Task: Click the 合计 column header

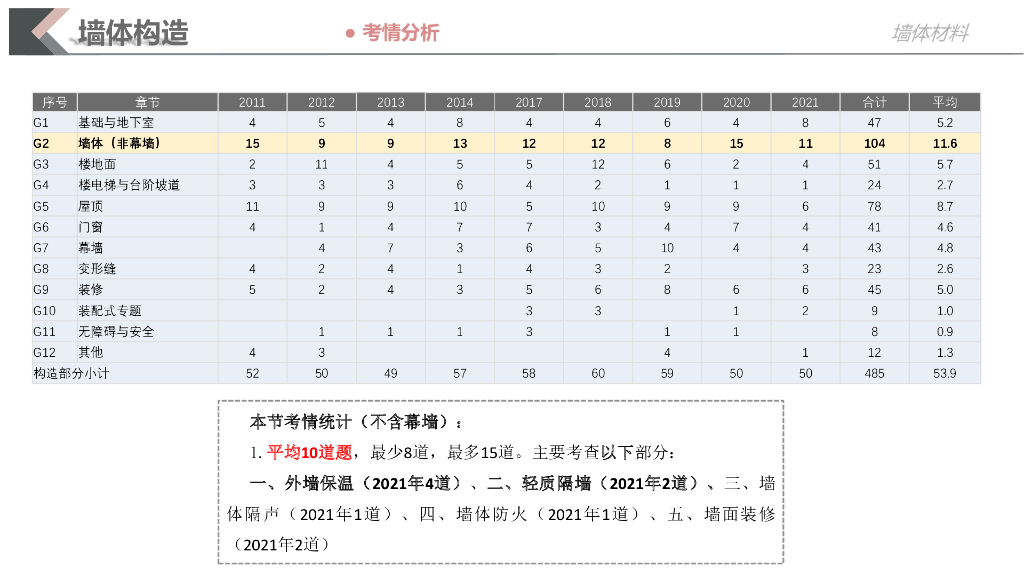Action: click(874, 102)
